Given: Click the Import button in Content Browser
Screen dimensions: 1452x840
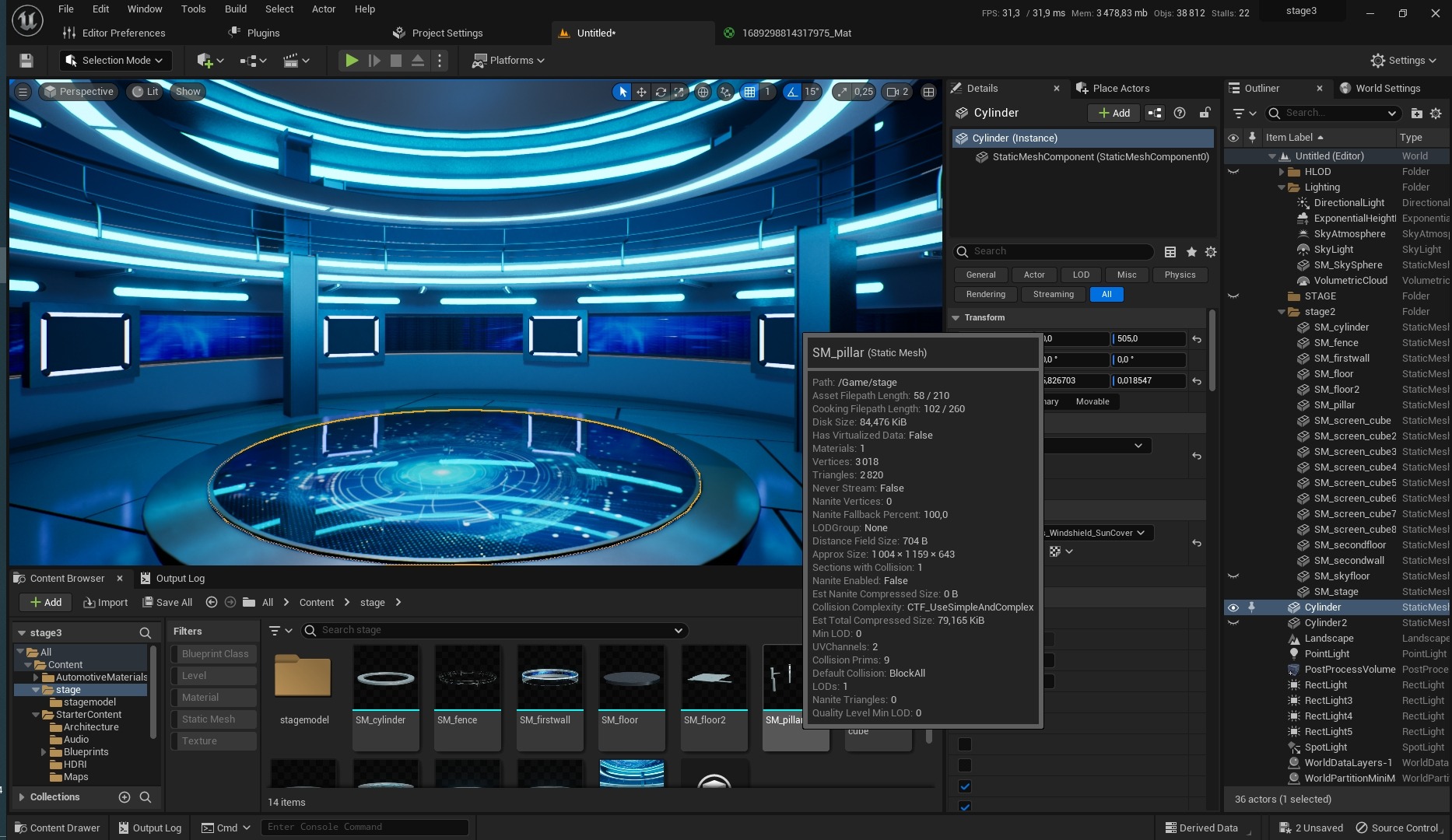Looking at the screenshot, I should (106, 603).
